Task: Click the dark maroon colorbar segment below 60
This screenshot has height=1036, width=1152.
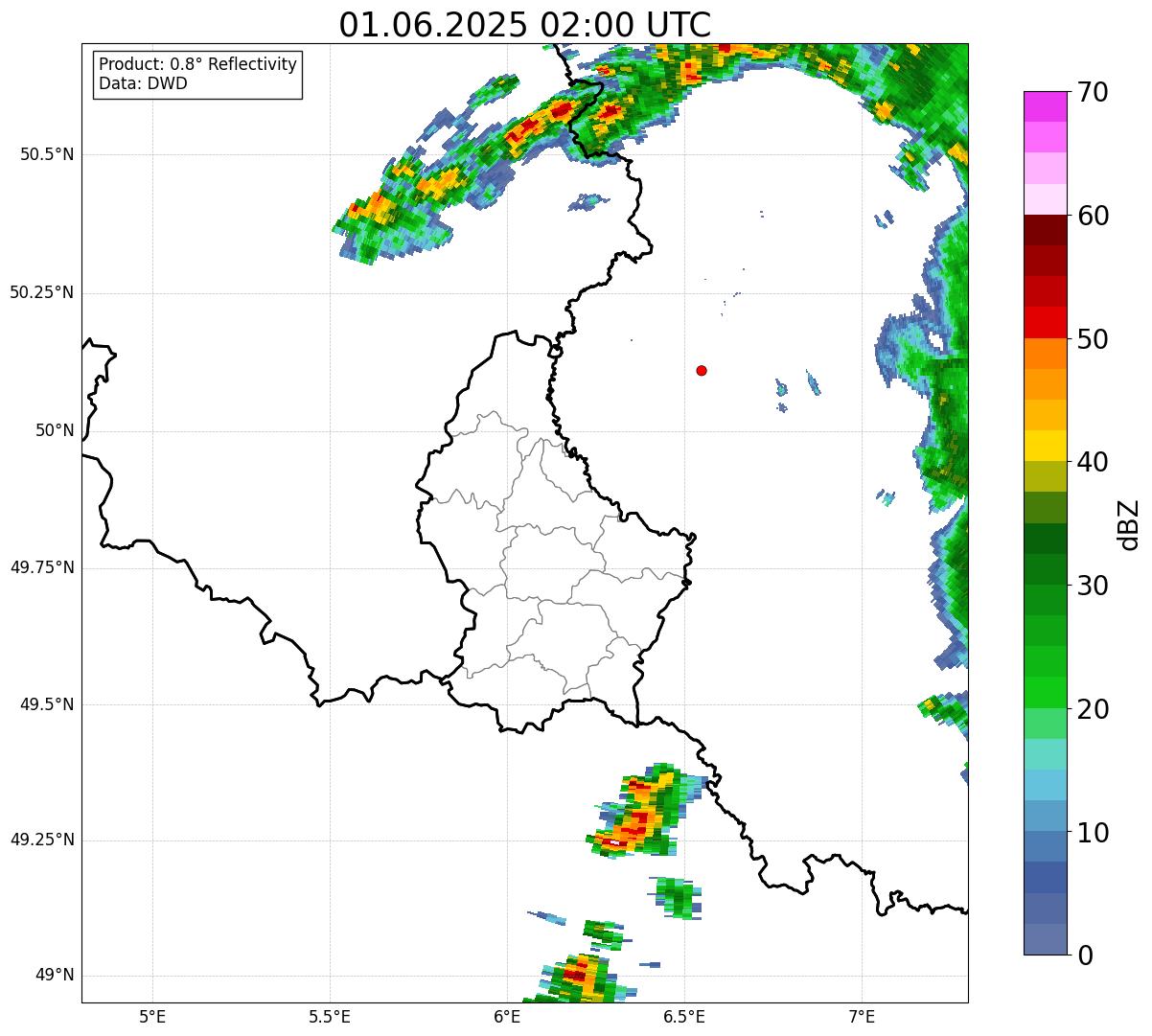Action: [1045, 230]
